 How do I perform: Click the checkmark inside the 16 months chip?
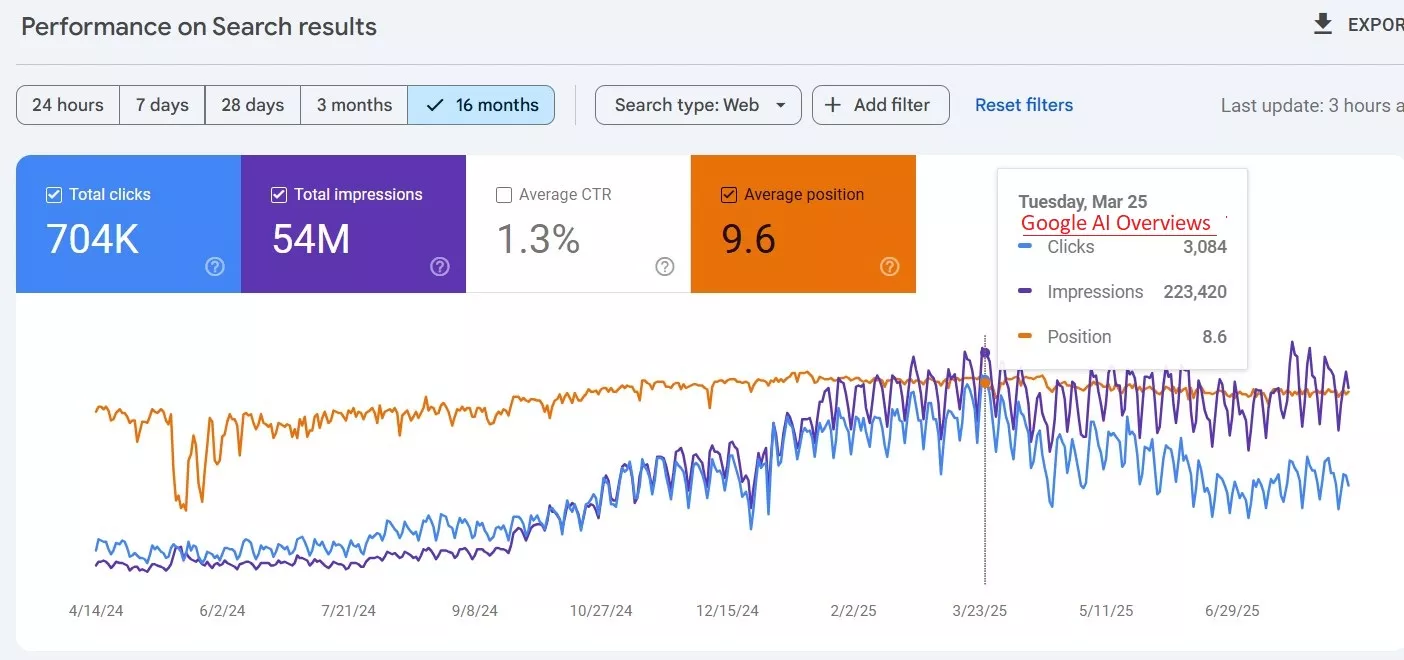(434, 104)
